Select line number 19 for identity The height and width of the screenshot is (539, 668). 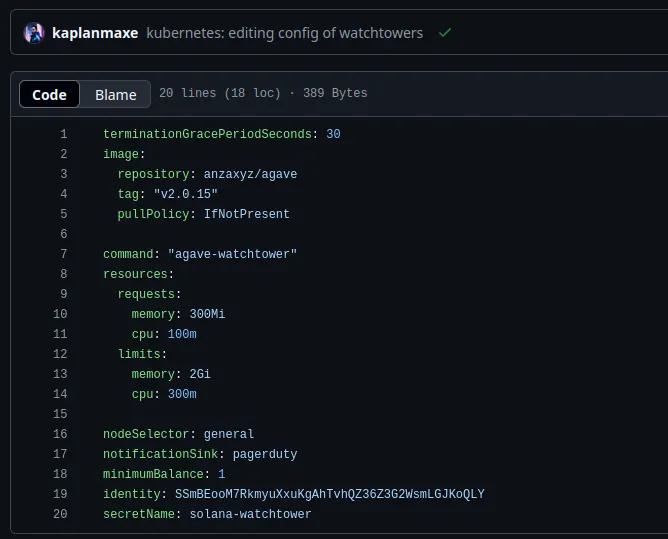60,494
